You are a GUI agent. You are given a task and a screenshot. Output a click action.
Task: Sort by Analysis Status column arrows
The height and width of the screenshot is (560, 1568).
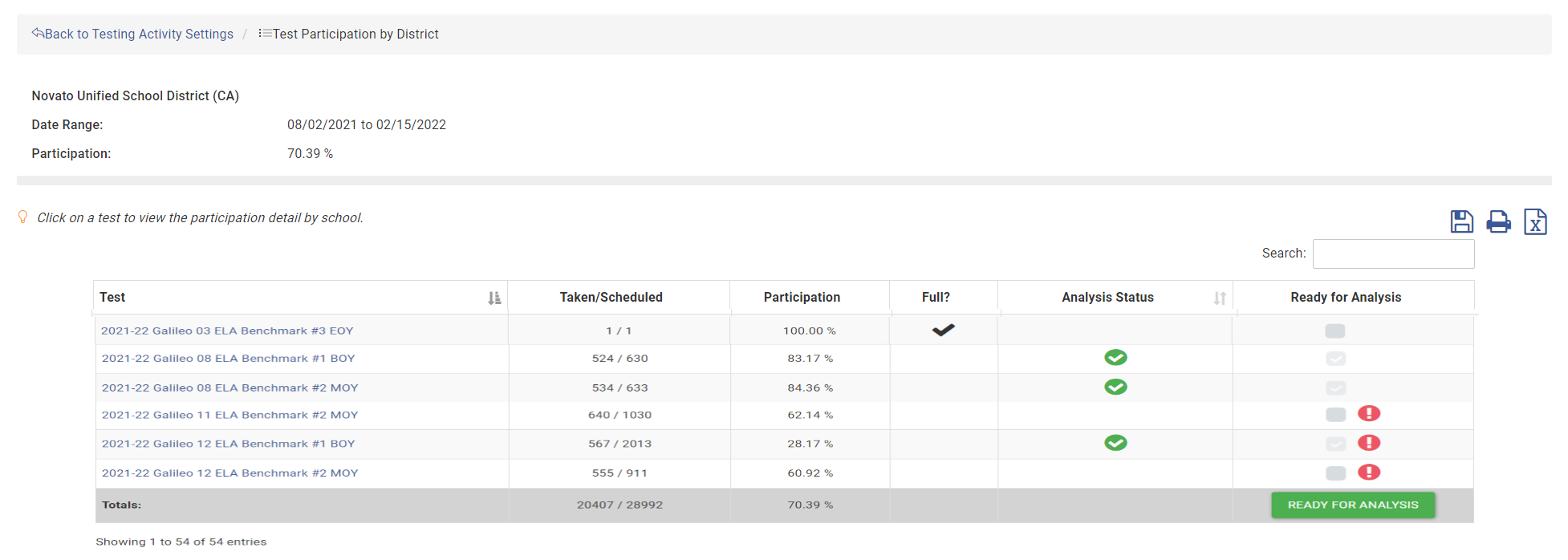1219,298
